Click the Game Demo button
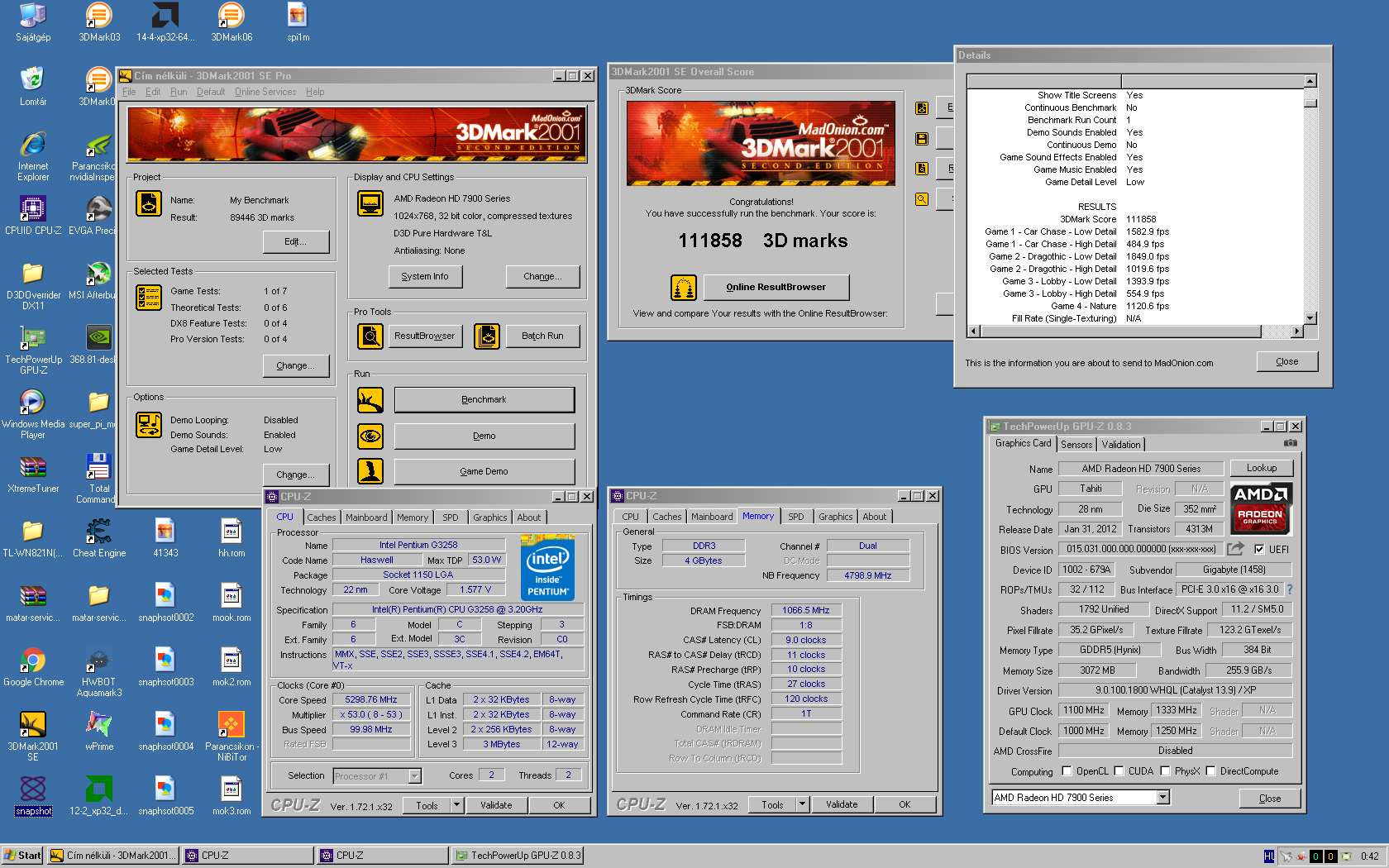The width and height of the screenshot is (1389, 868). pyautogui.click(x=484, y=472)
